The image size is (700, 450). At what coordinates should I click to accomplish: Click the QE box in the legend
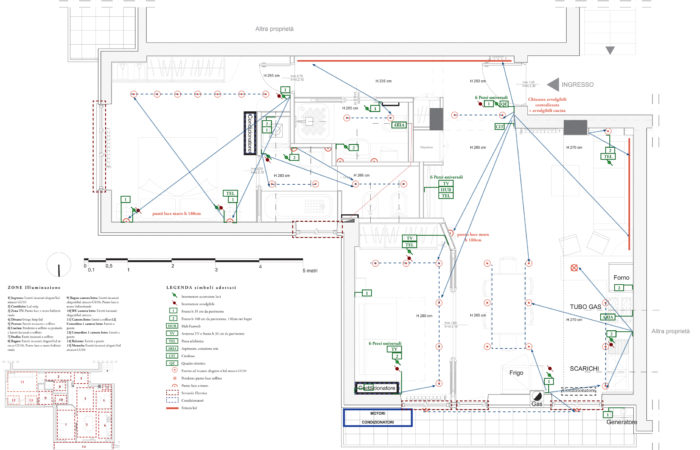click(x=172, y=363)
